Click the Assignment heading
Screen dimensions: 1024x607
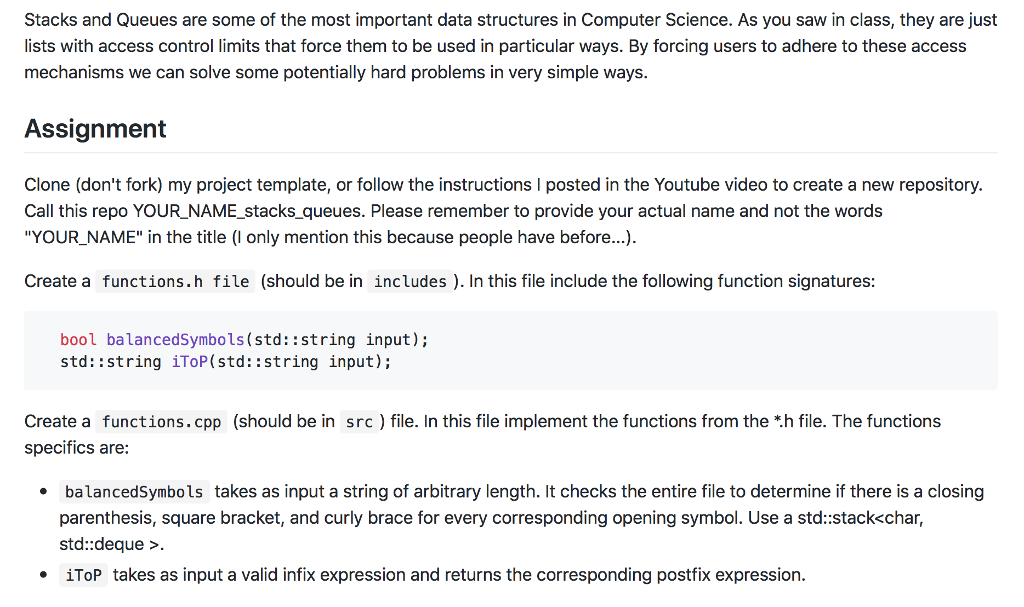click(x=95, y=129)
